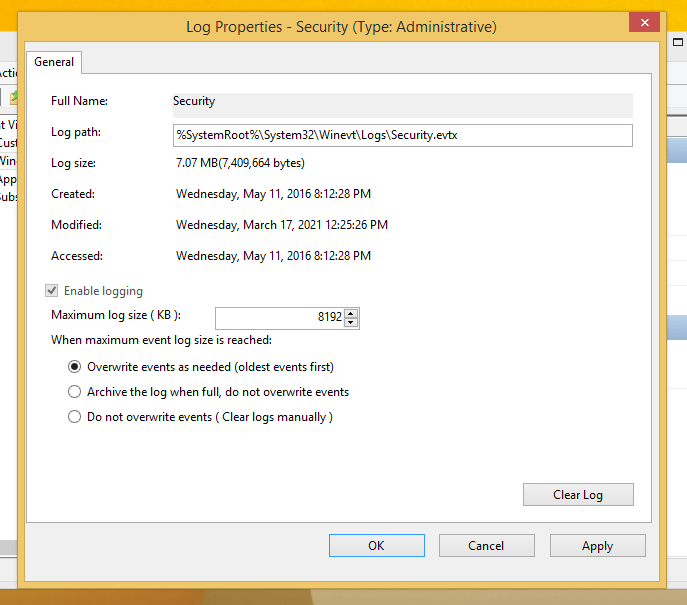Viewport: 687px width, 605px height.
Task: Confirm settings with the OK button
Action: 376,545
